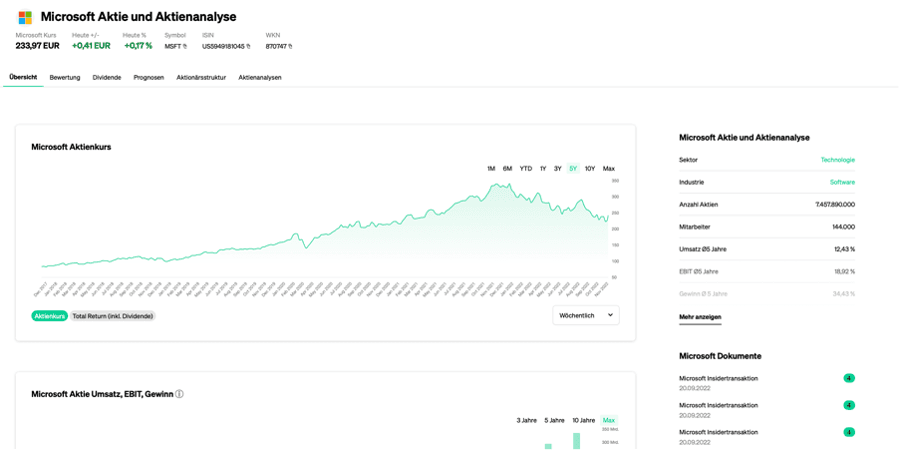Click the Microsoft Dokumente heading
This screenshot has width=901, height=452.
tap(720, 356)
